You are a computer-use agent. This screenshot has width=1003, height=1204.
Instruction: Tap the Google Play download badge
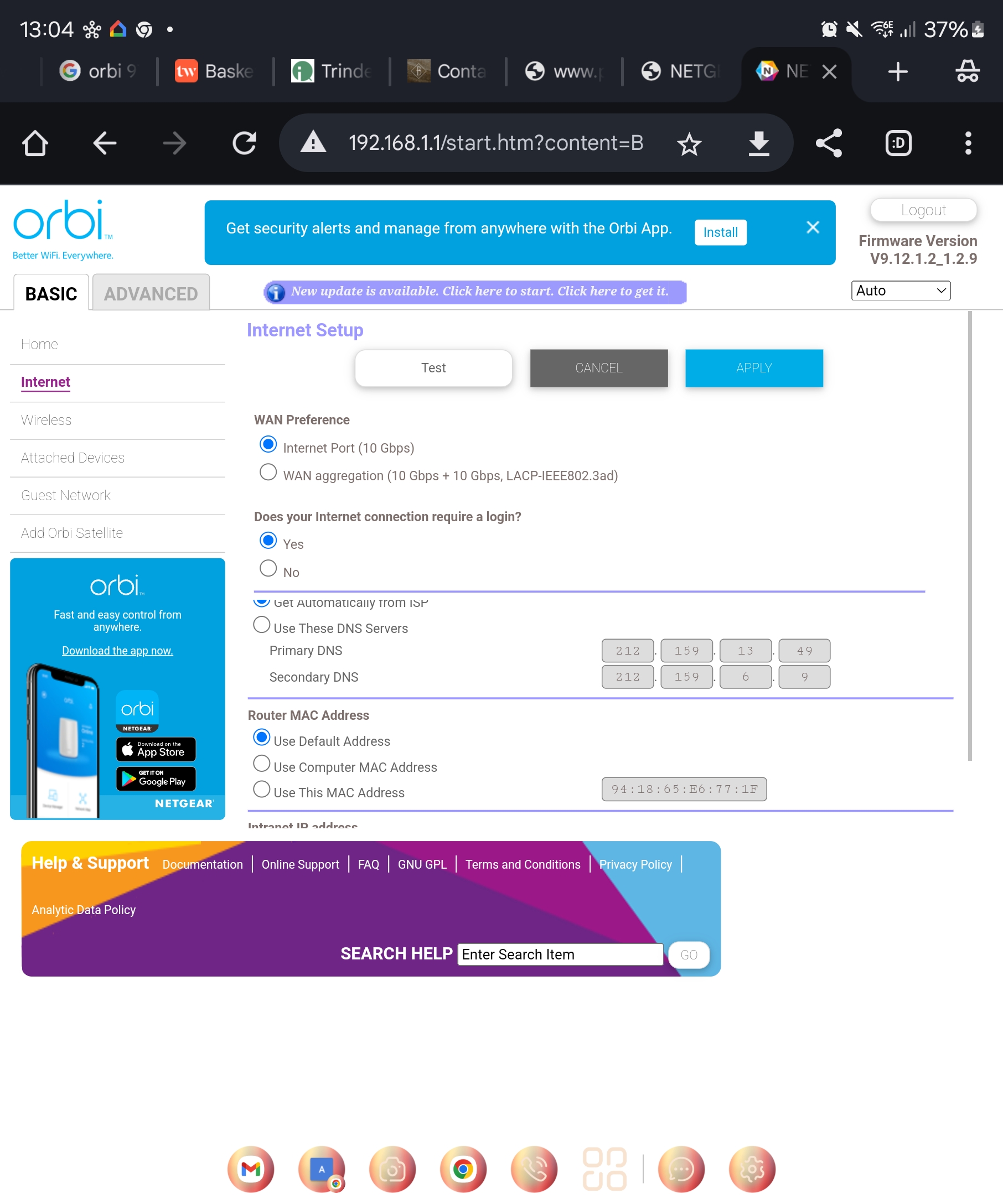(x=156, y=779)
